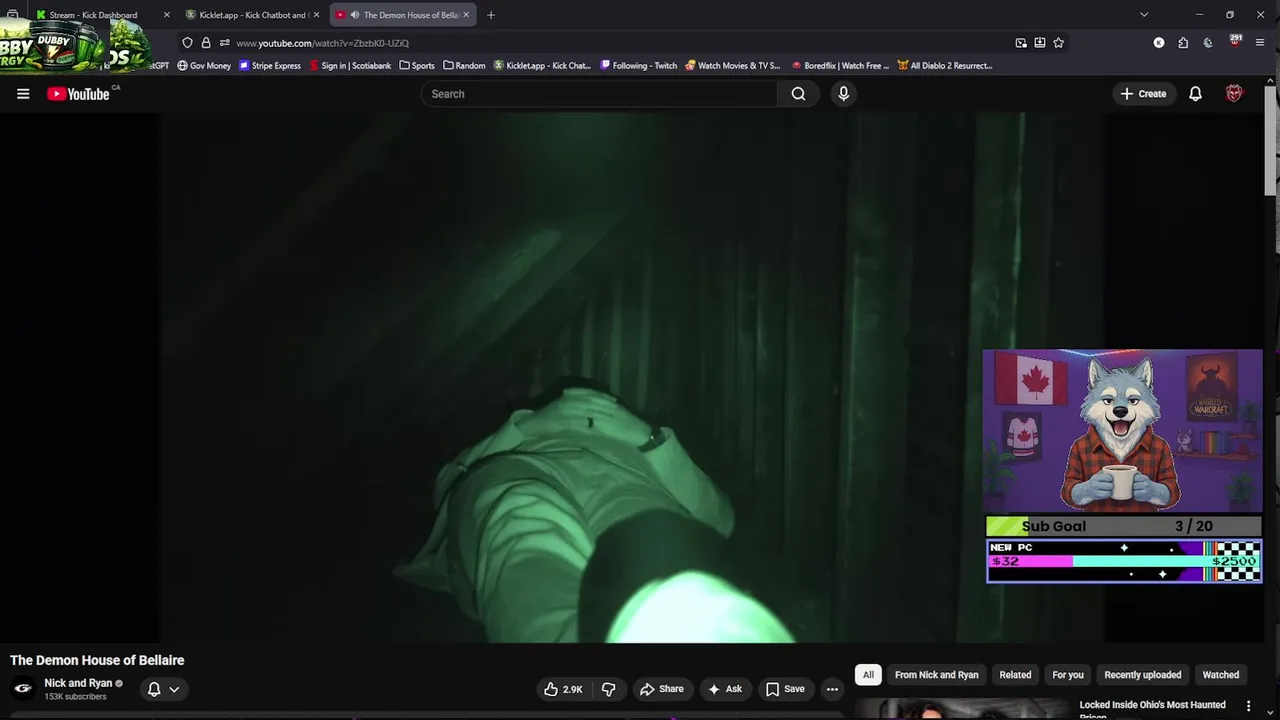Viewport: 1280px width, 720px height.
Task: Open the Sports bookmarks folder
Action: pos(417,66)
